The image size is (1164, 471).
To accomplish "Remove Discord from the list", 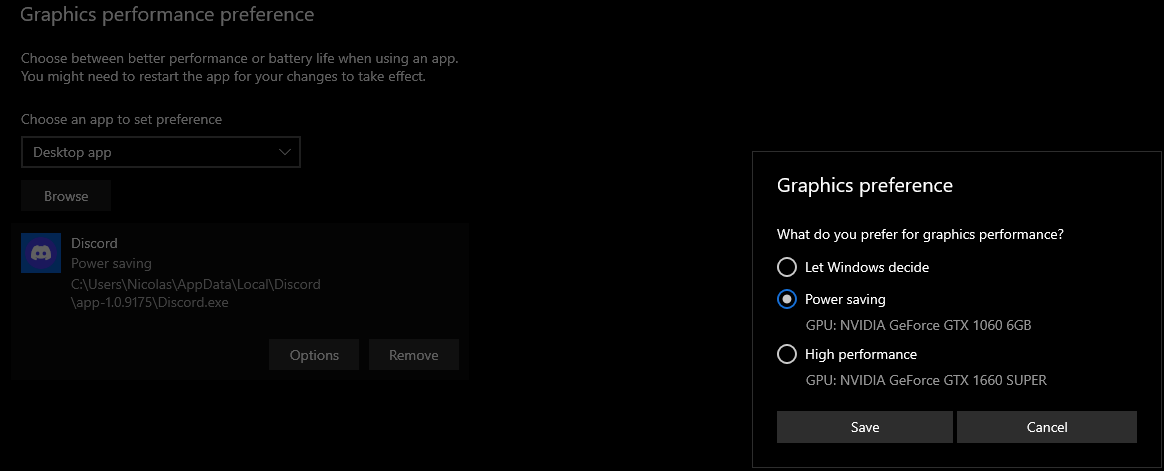I will (x=413, y=355).
